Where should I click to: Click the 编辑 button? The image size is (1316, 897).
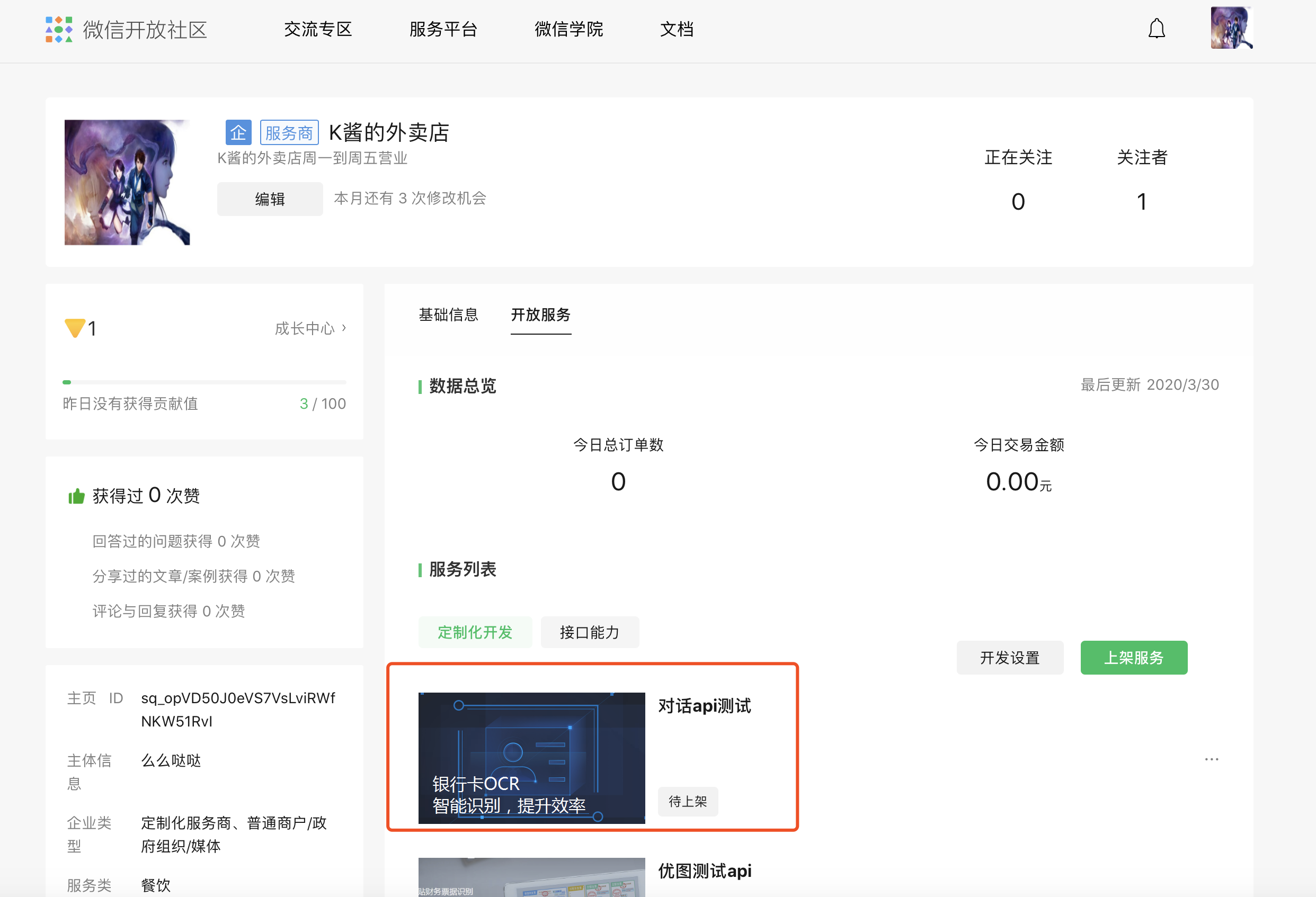(270, 199)
